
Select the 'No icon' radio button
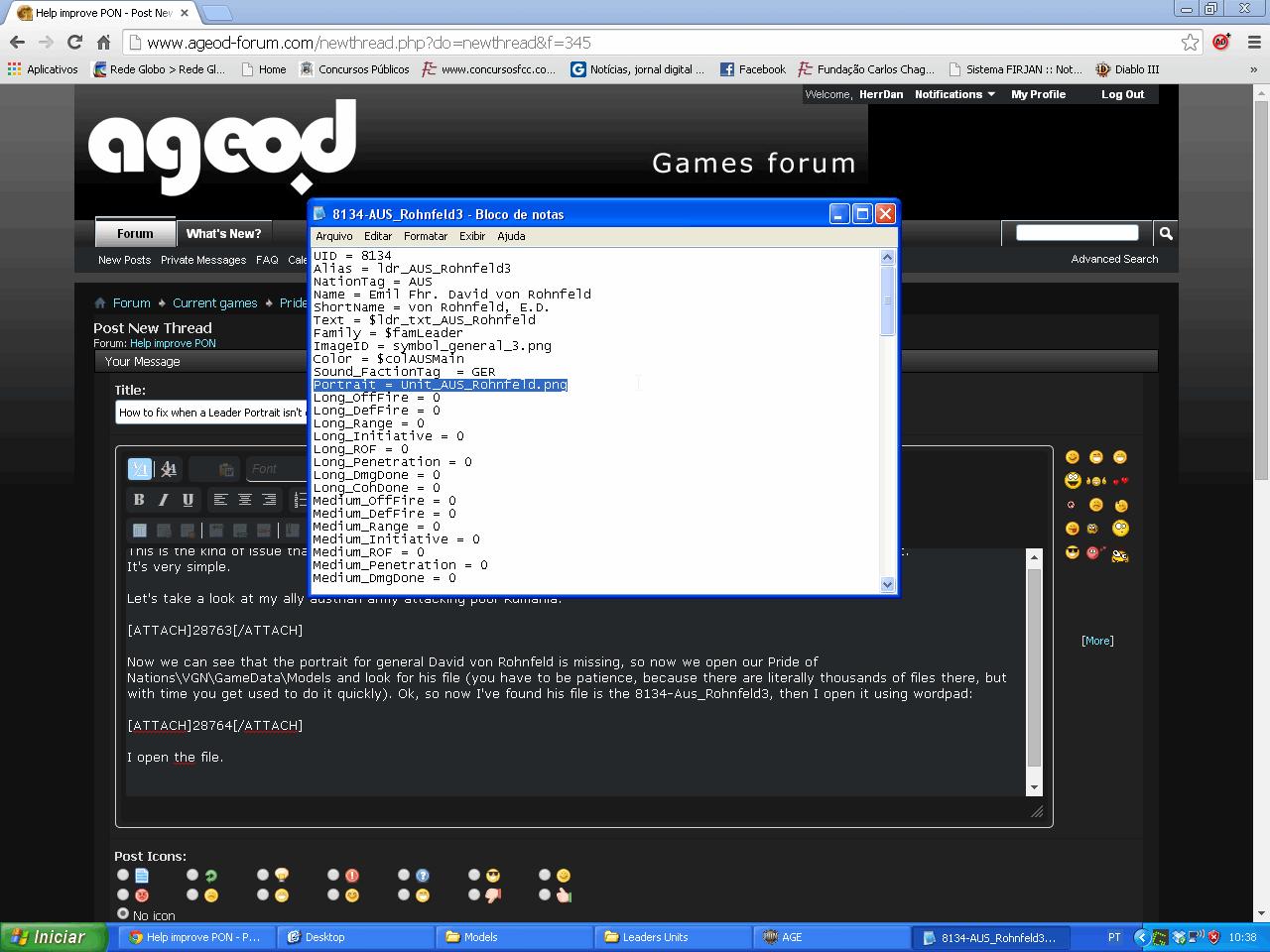(x=123, y=913)
